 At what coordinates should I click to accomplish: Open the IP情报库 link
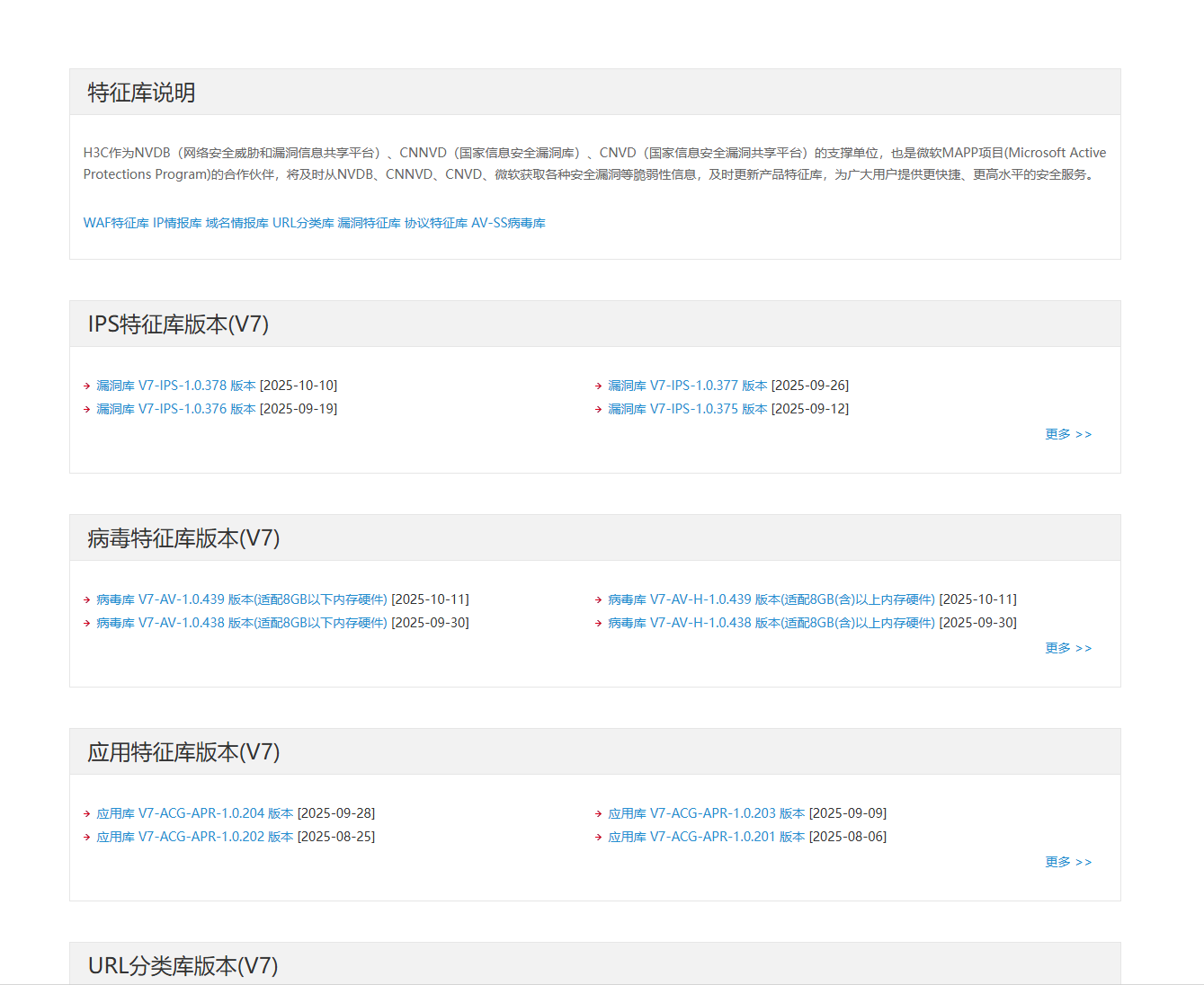(177, 223)
